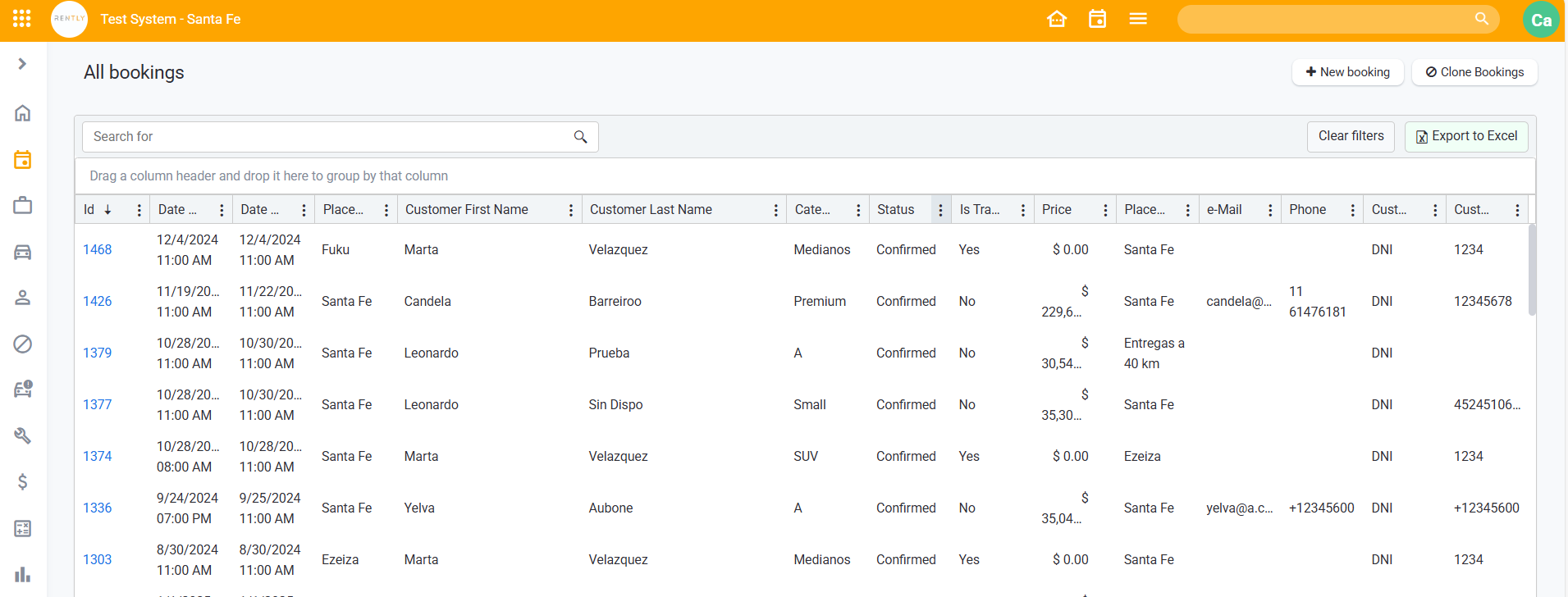Viewport: 1568px width, 597px height.
Task: Open booking 1377 link
Action: point(97,404)
